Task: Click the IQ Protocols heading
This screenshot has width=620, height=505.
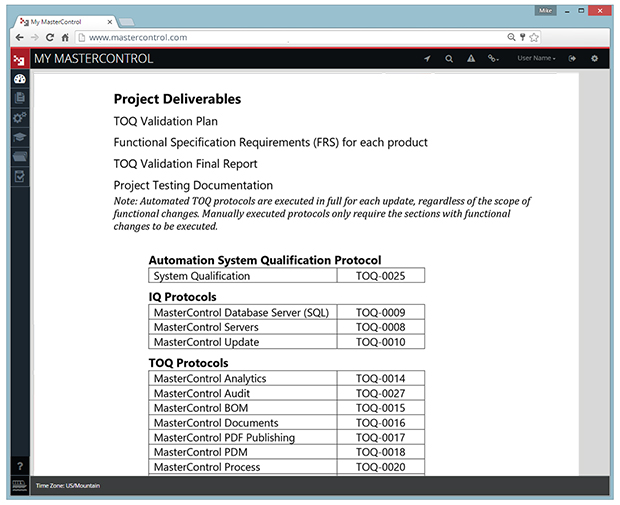Action: (x=183, y=297)
